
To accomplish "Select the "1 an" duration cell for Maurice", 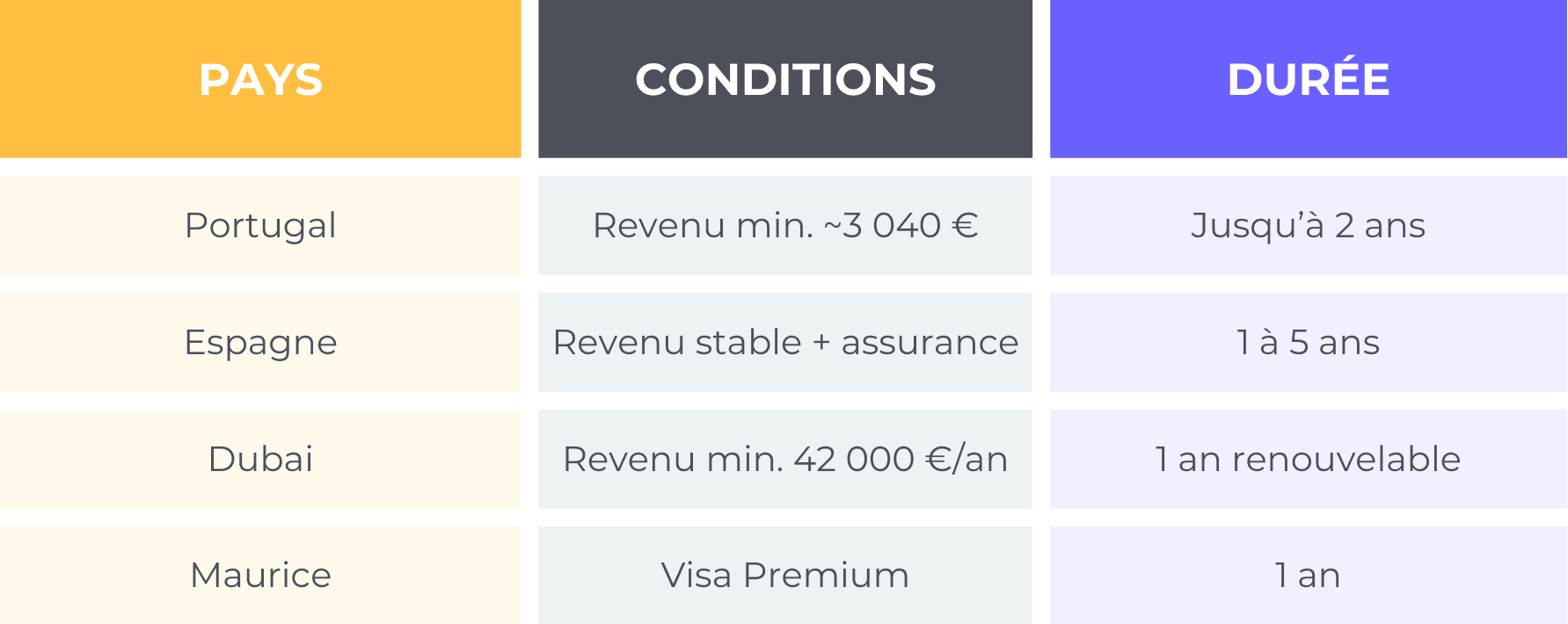I will (1308, 575).
